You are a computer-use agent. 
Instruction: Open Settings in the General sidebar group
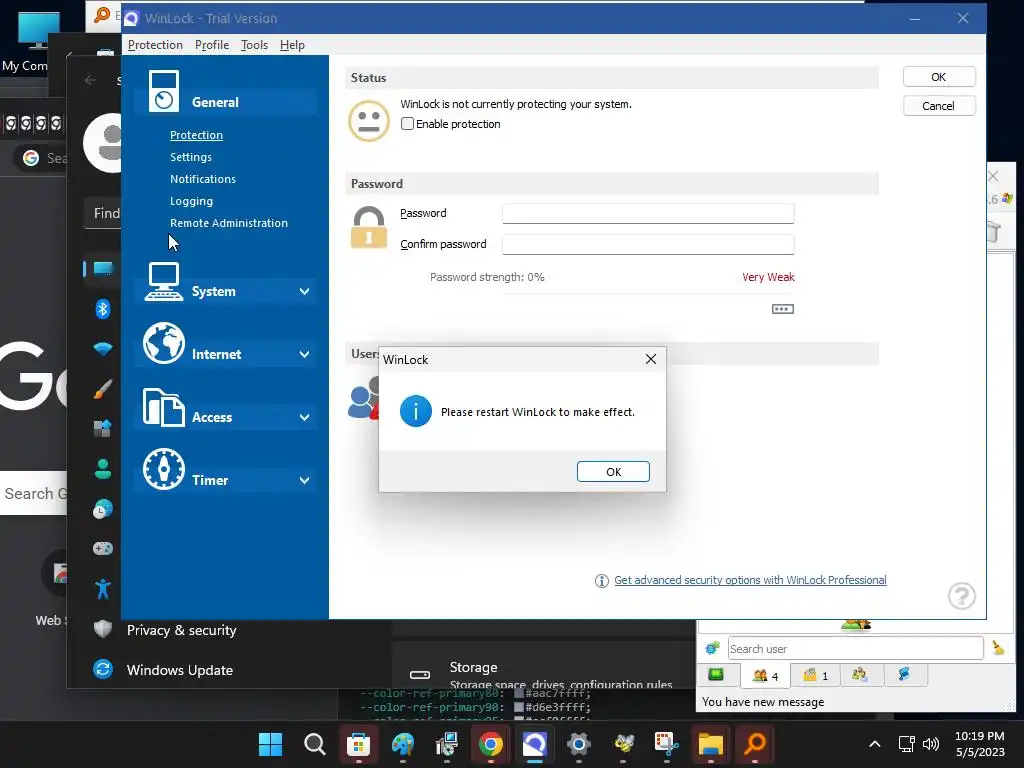(x=191, y=157)
